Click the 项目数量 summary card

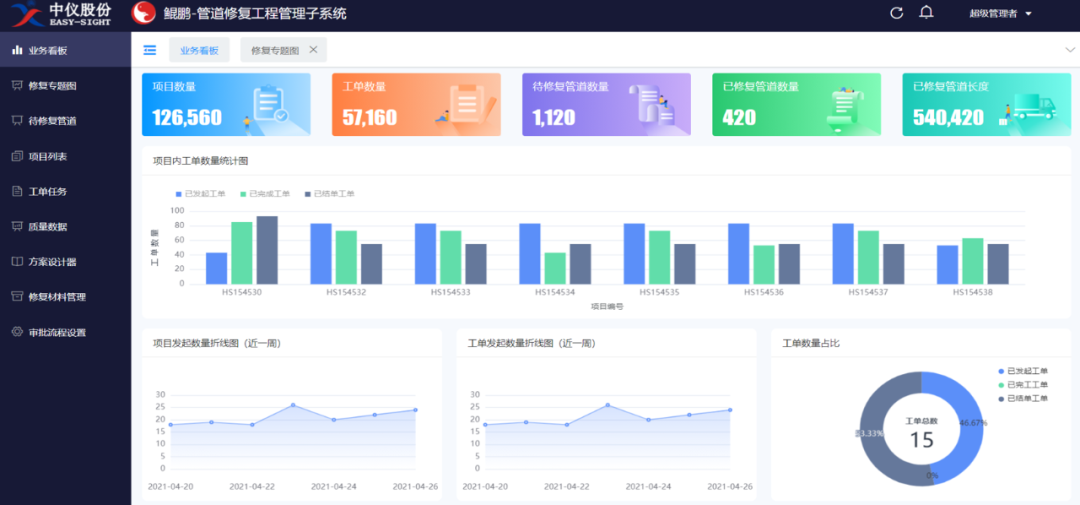click(226, 104)
